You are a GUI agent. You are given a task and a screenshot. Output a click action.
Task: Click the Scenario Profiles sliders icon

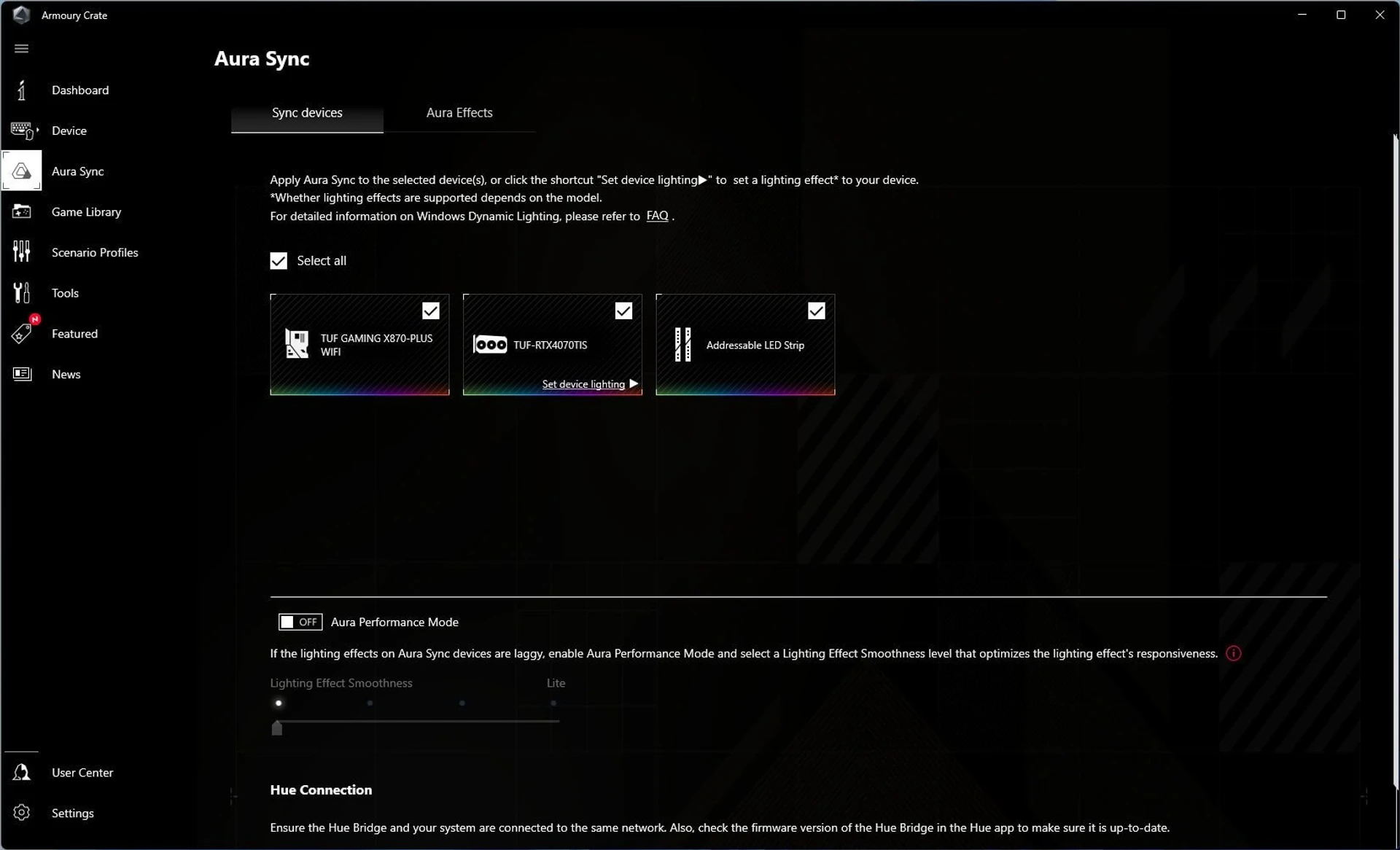point(22,252)
